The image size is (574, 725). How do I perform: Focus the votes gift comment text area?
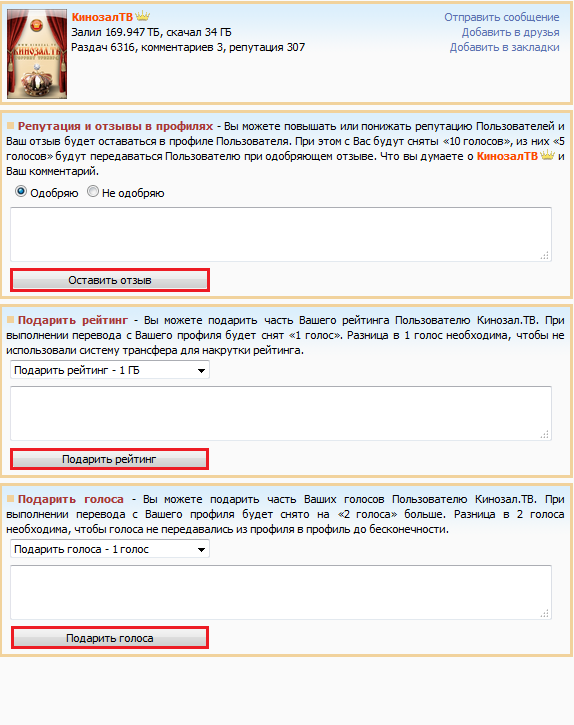(x=281, y=592)
